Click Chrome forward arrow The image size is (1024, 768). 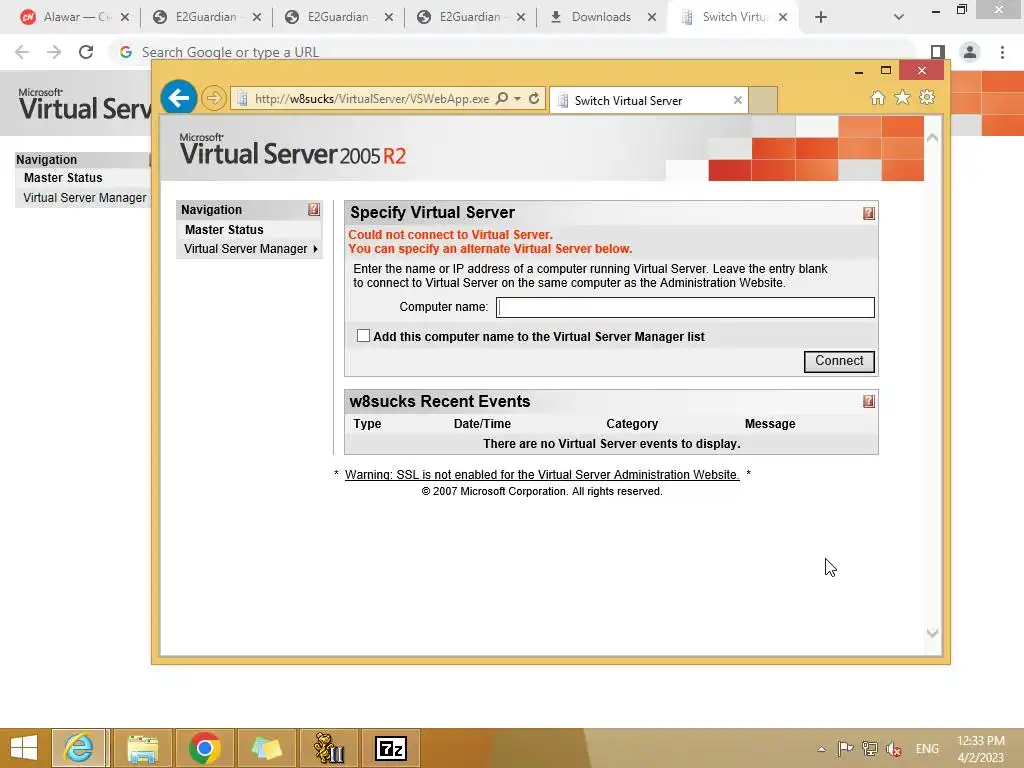click(54, 52)
